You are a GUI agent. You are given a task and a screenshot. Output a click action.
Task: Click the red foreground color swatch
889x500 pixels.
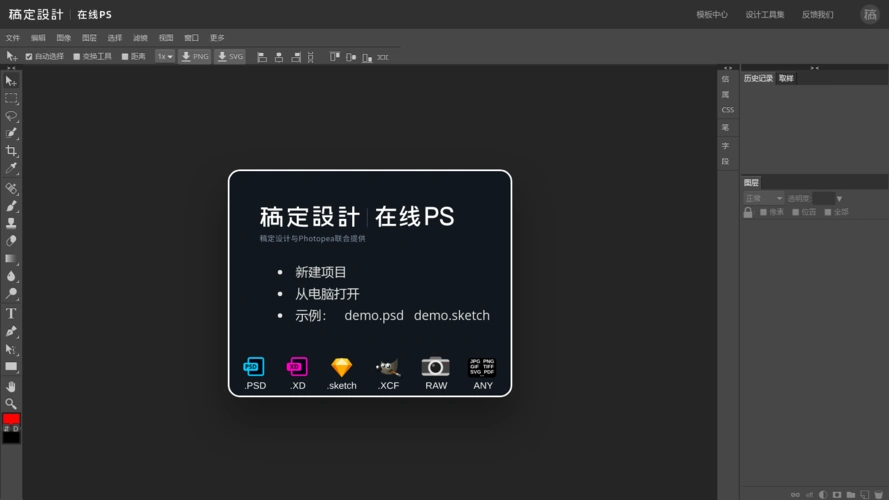click(x=11, y=419)
